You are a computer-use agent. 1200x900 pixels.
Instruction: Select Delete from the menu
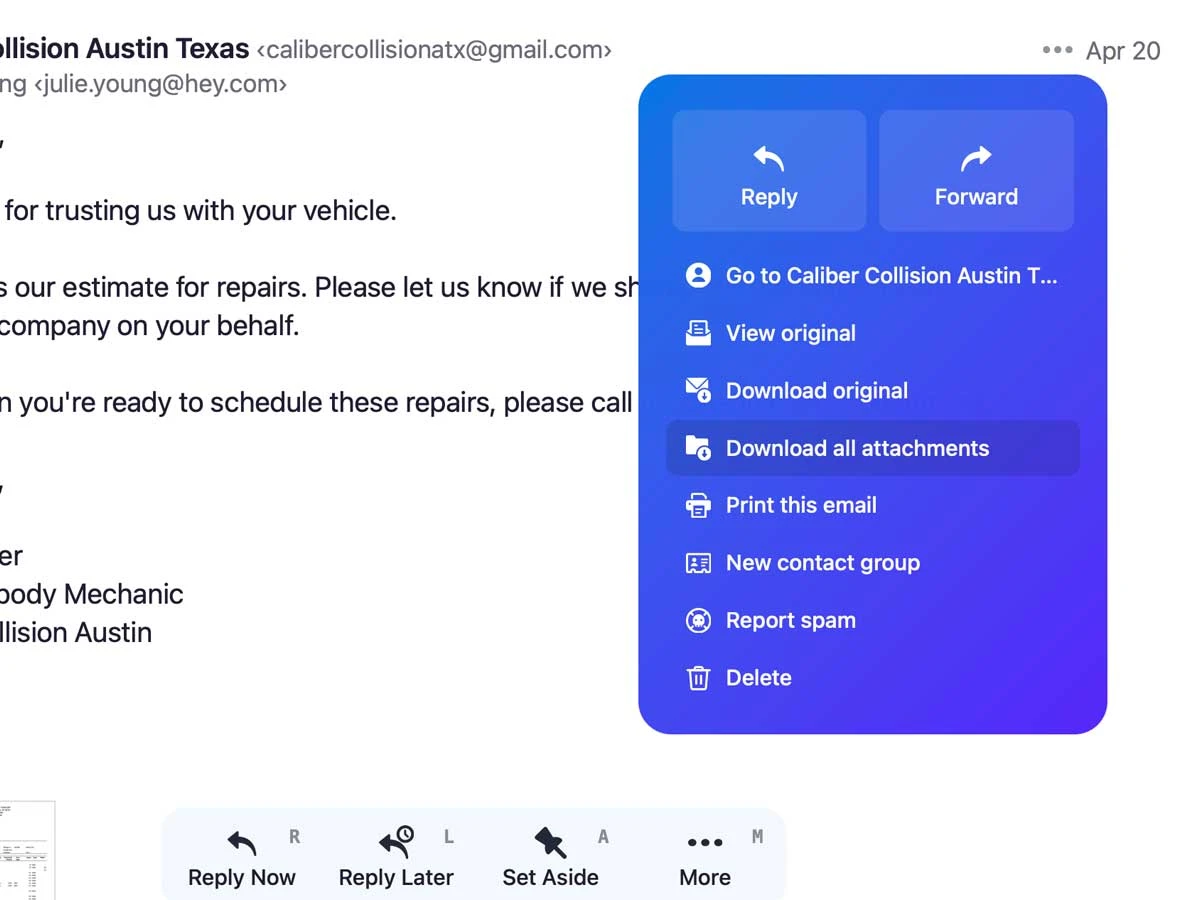click(x=872, y=678)
